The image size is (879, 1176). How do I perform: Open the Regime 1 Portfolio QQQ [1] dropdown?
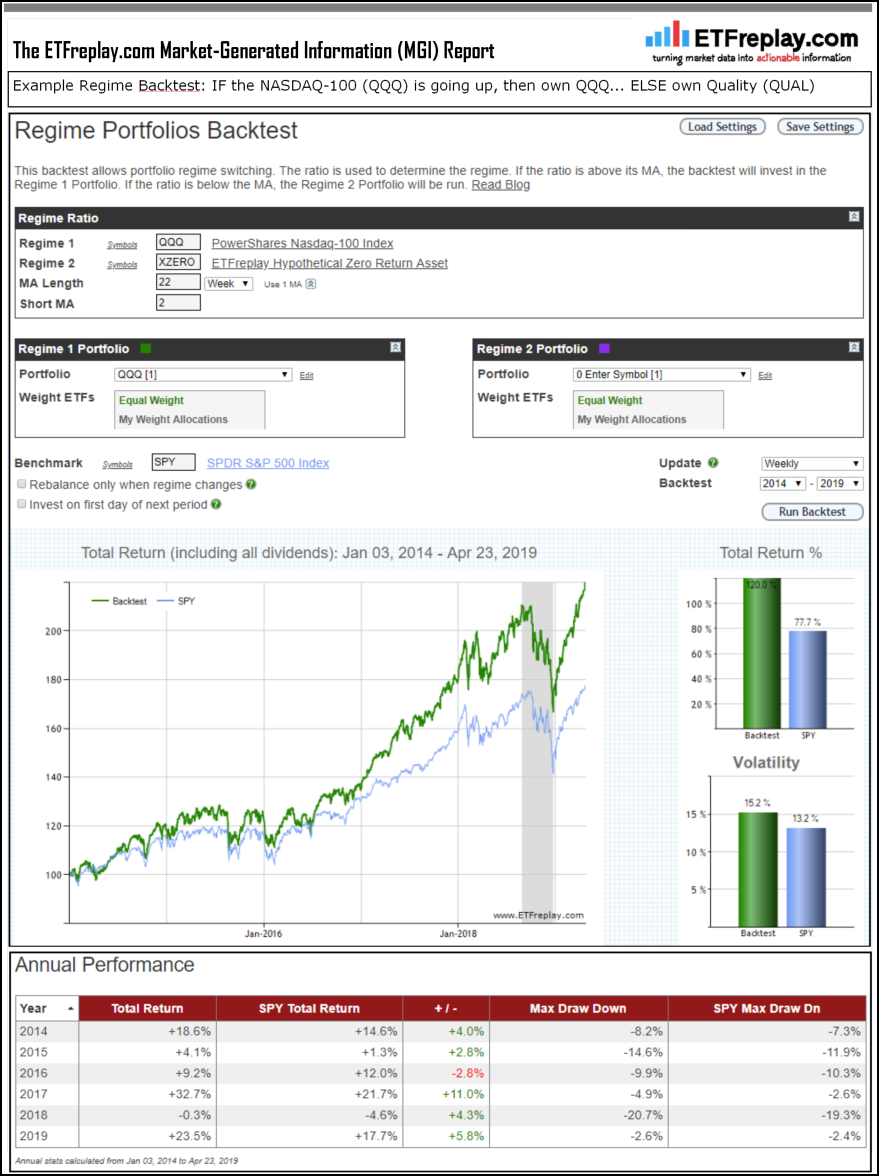(x=202, y=374)
